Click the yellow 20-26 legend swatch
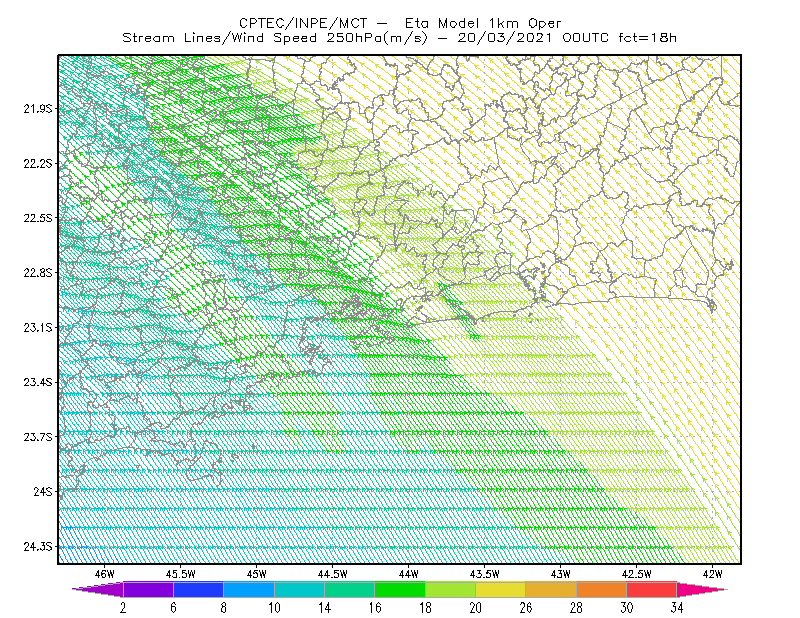This screenshot has width=800, height=618. [501, 589]
